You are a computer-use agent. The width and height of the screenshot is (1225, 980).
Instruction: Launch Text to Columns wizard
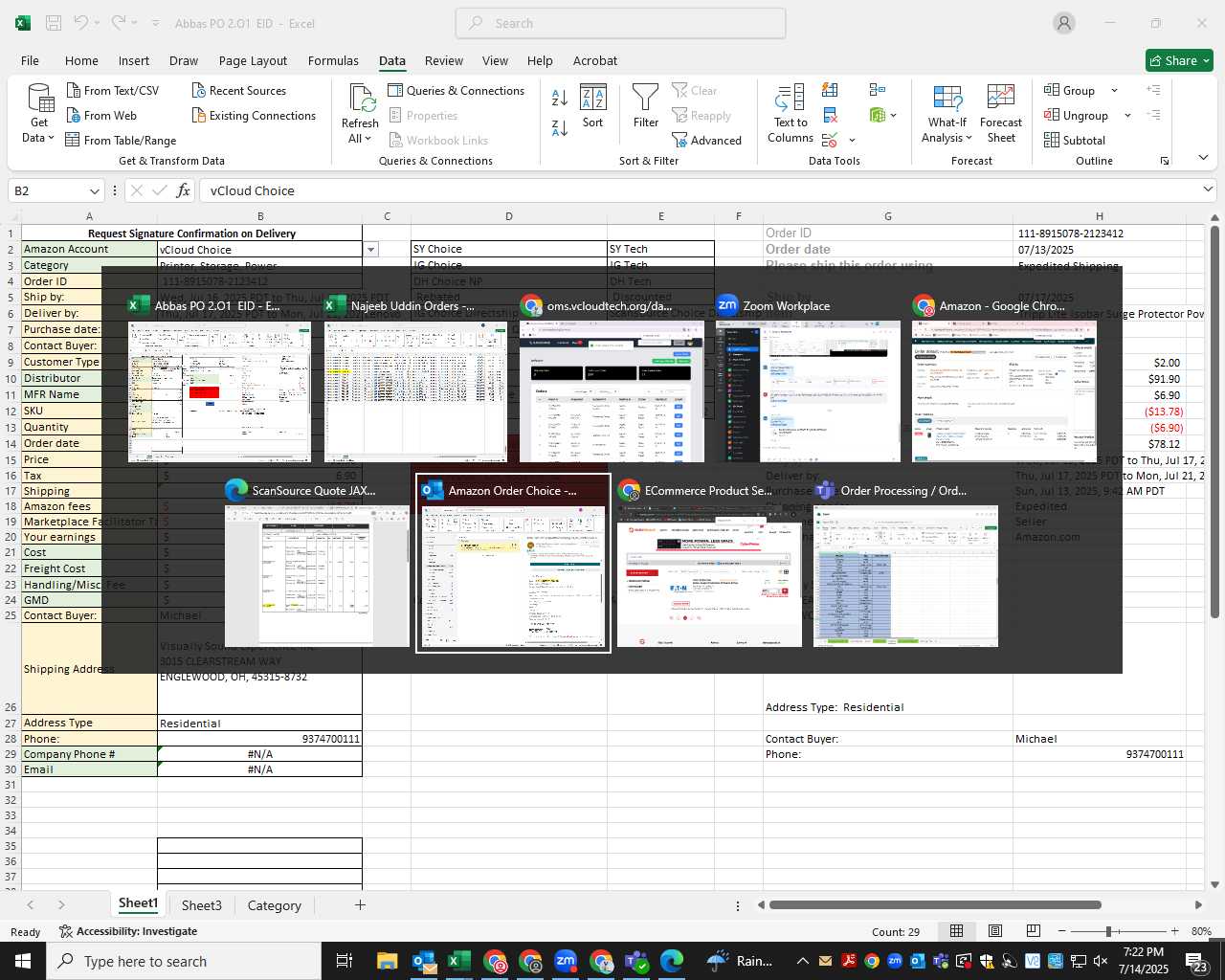tap(791, 113)
